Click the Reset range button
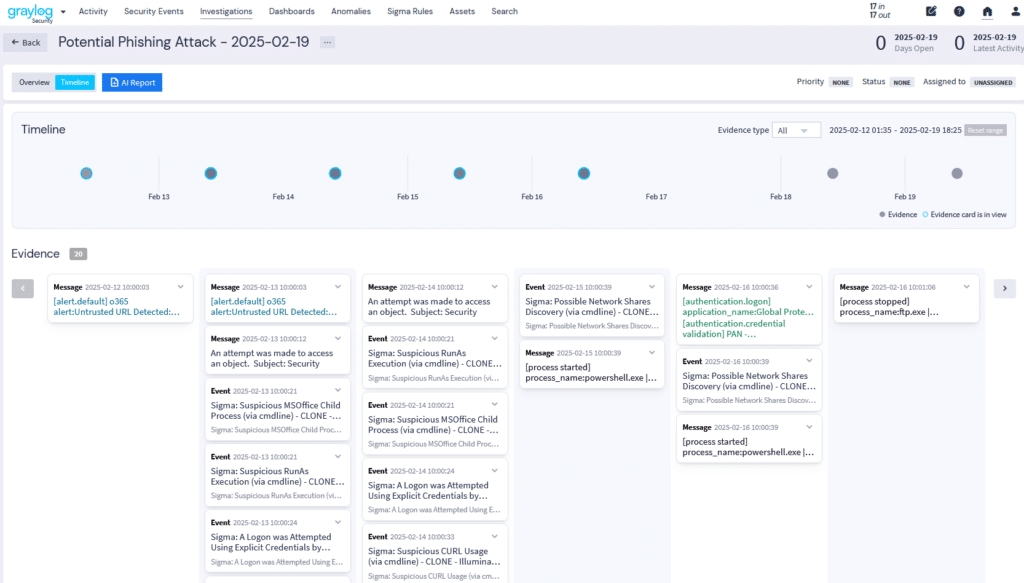1024x583 pixels. click(985, 130)
